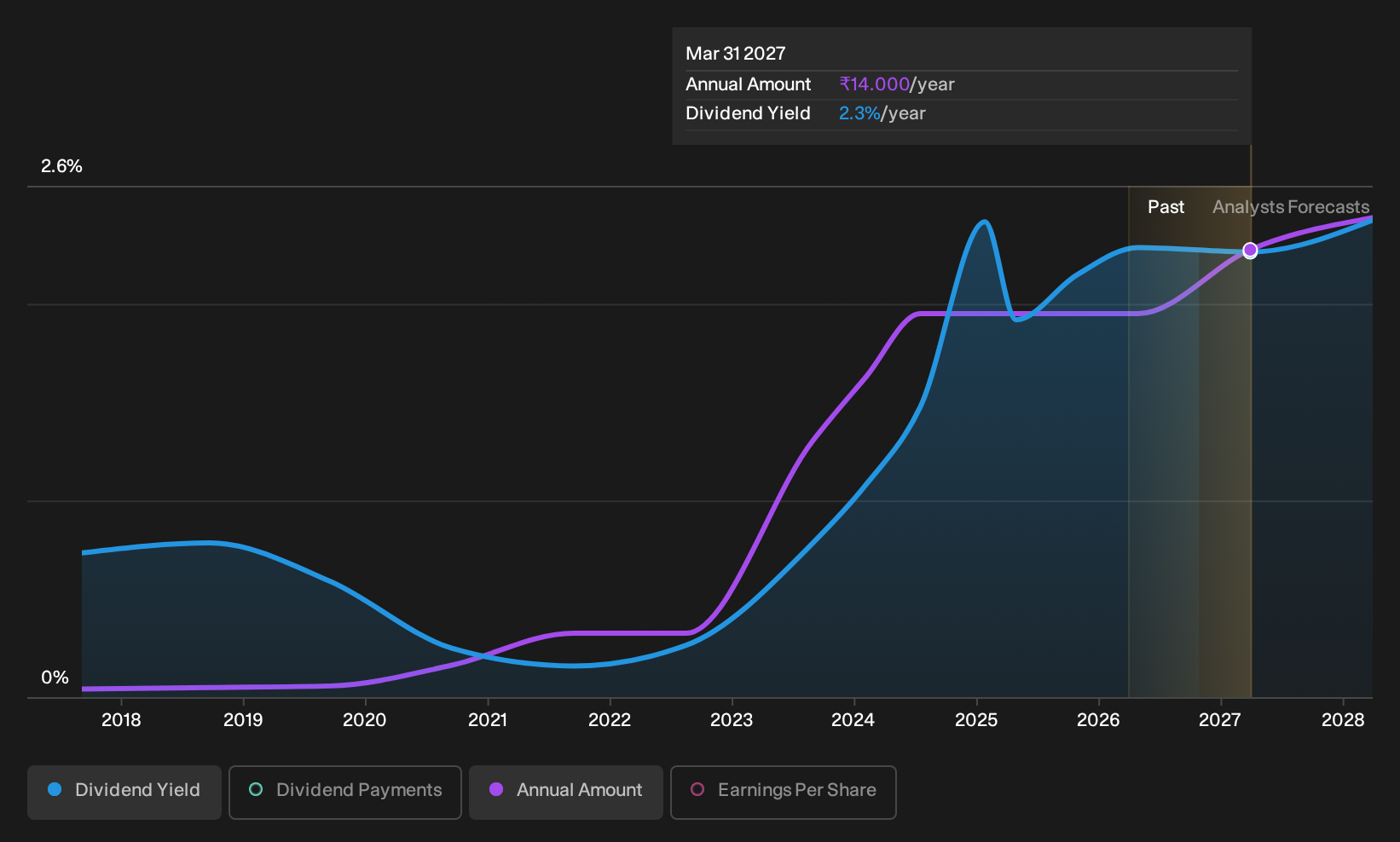
Task: Click the 2025 x-axis label
Action: pos(976,720)
